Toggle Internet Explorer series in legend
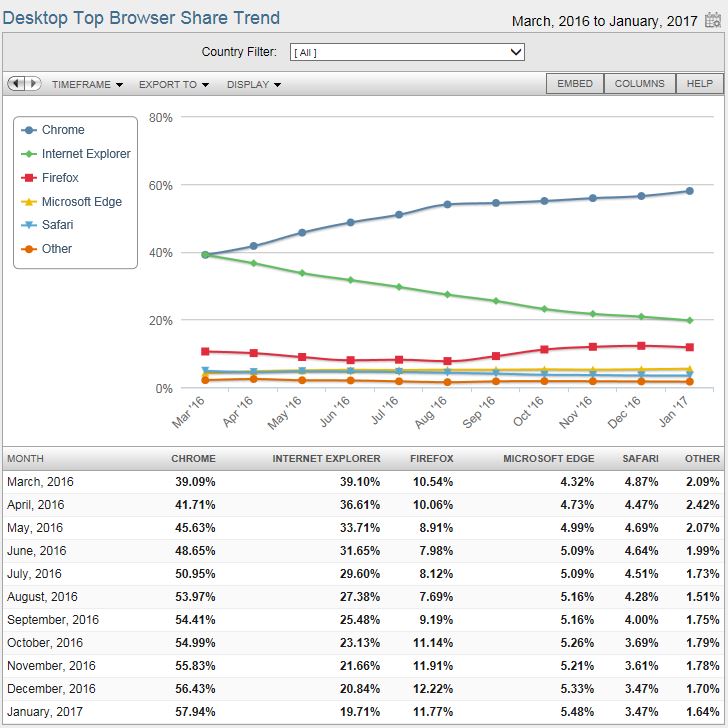The height and width of the screenshot is (728, 728). [76, 154]
